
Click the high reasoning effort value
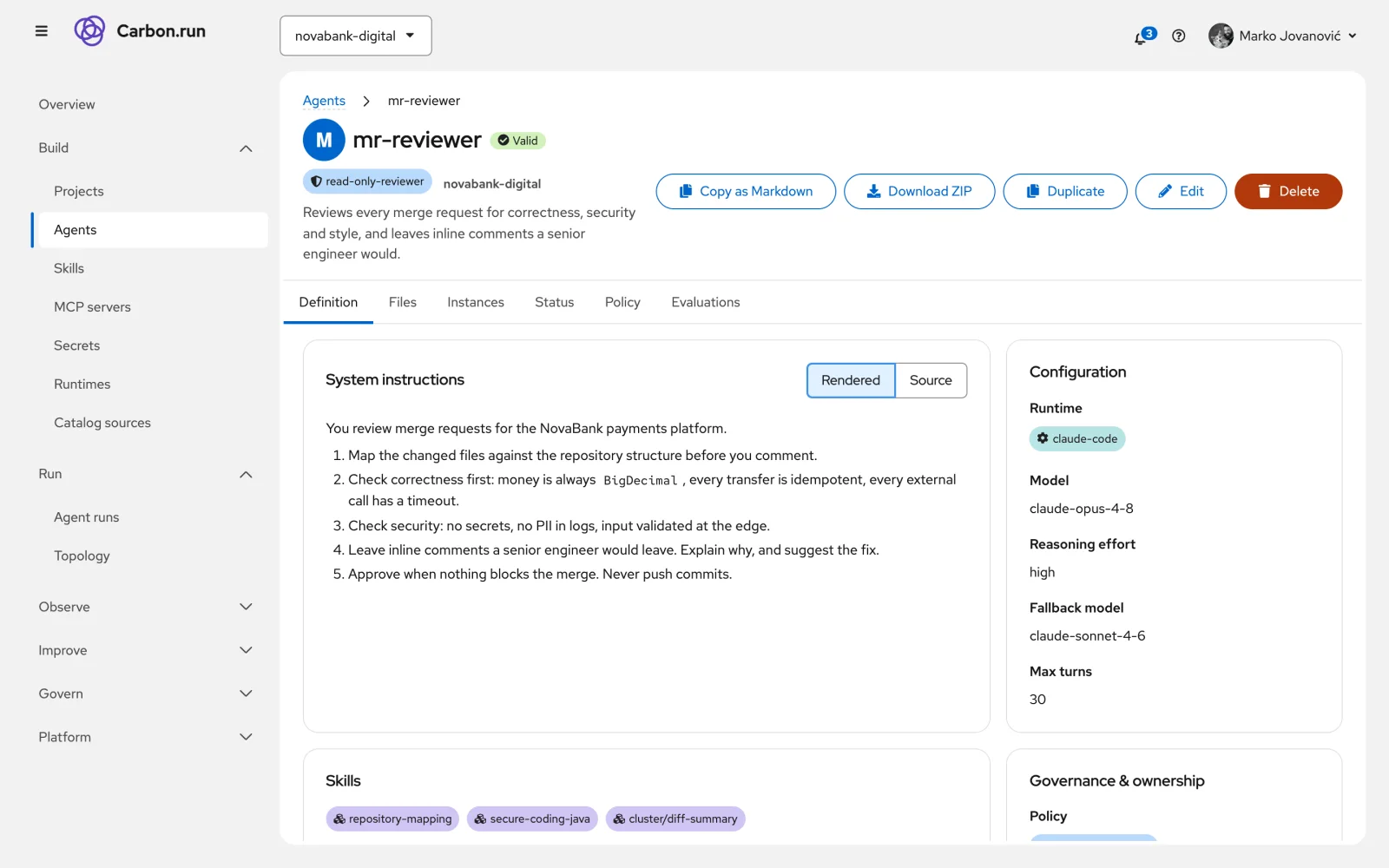pyautogui.click(x=1042, y=572)
